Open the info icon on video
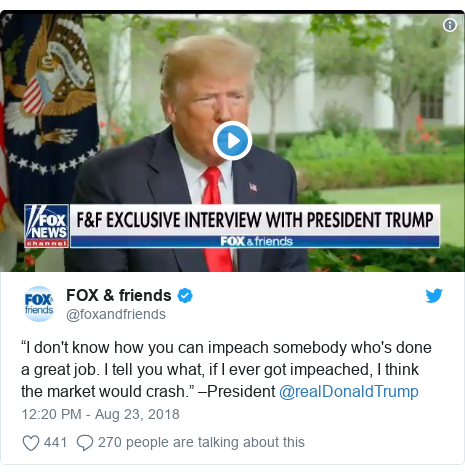The height and width of the screenshot is (475, 465). click(x=450, y=25)
